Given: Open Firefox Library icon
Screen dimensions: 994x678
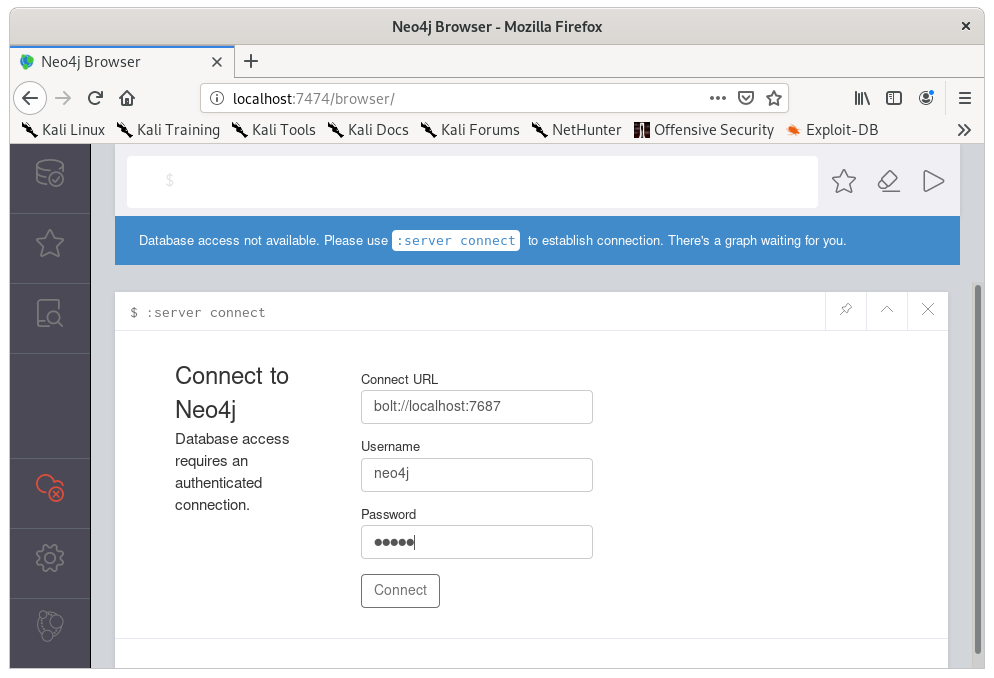Looking at the screenshot, I should (x=862, y=98).
